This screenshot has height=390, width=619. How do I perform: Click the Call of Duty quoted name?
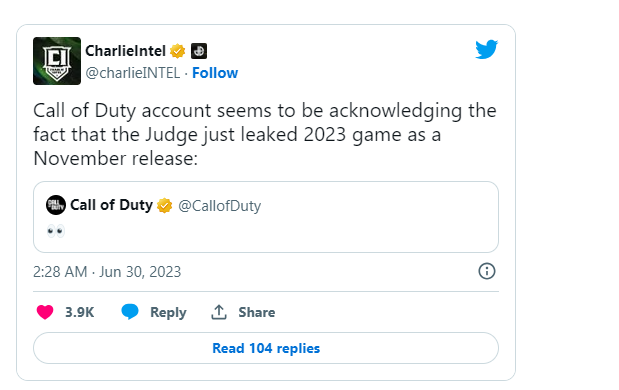(x=111, y=205)
